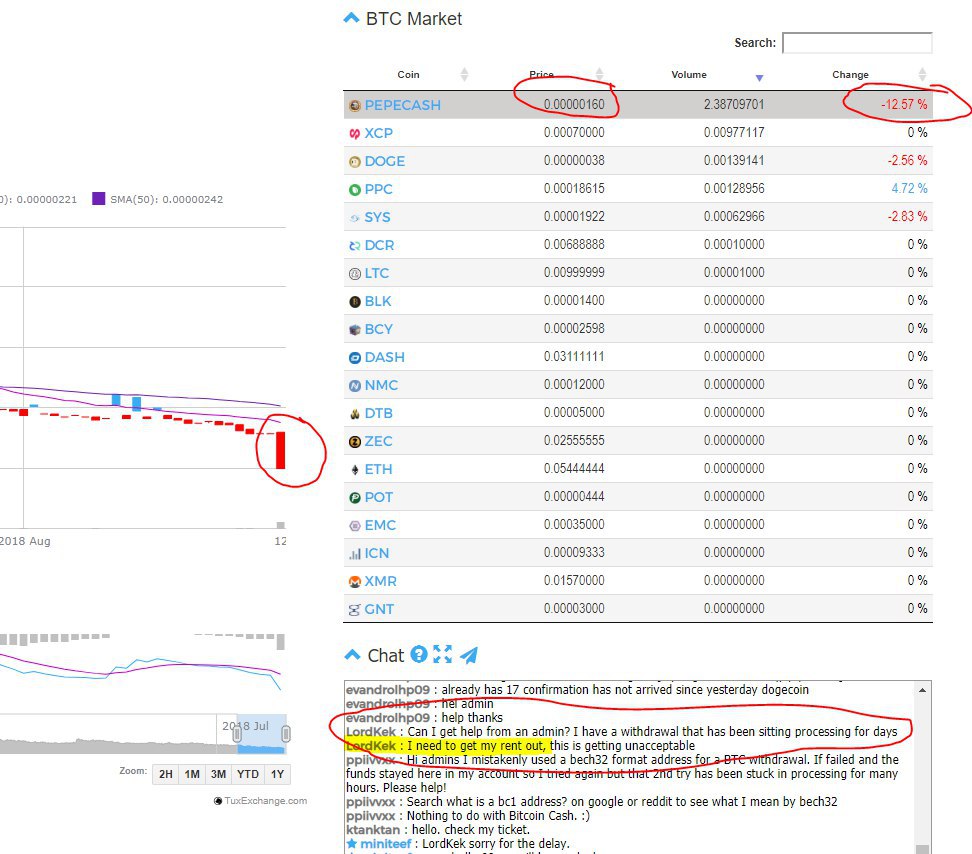
Task: Click SYS change value -2.83 %
Action: 908,216
